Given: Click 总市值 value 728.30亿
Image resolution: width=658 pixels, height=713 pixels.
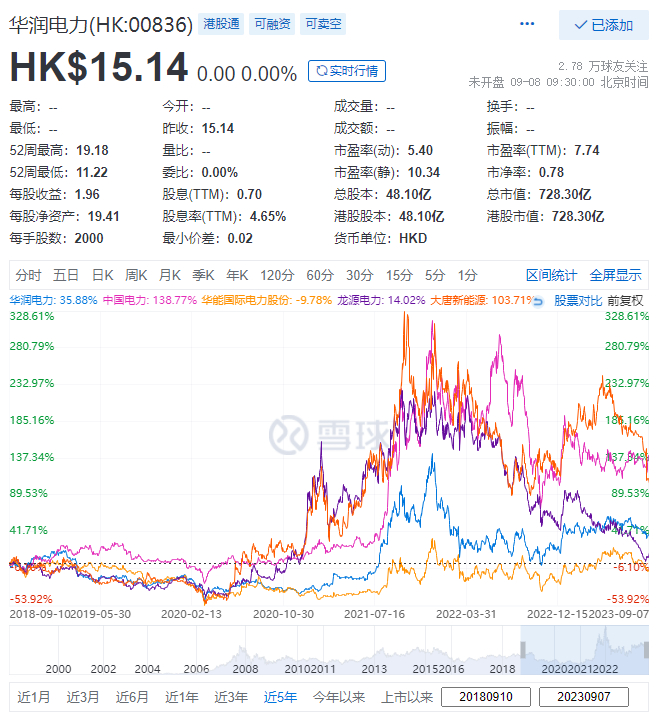Looking at the screenshot, I should point(565,195).
